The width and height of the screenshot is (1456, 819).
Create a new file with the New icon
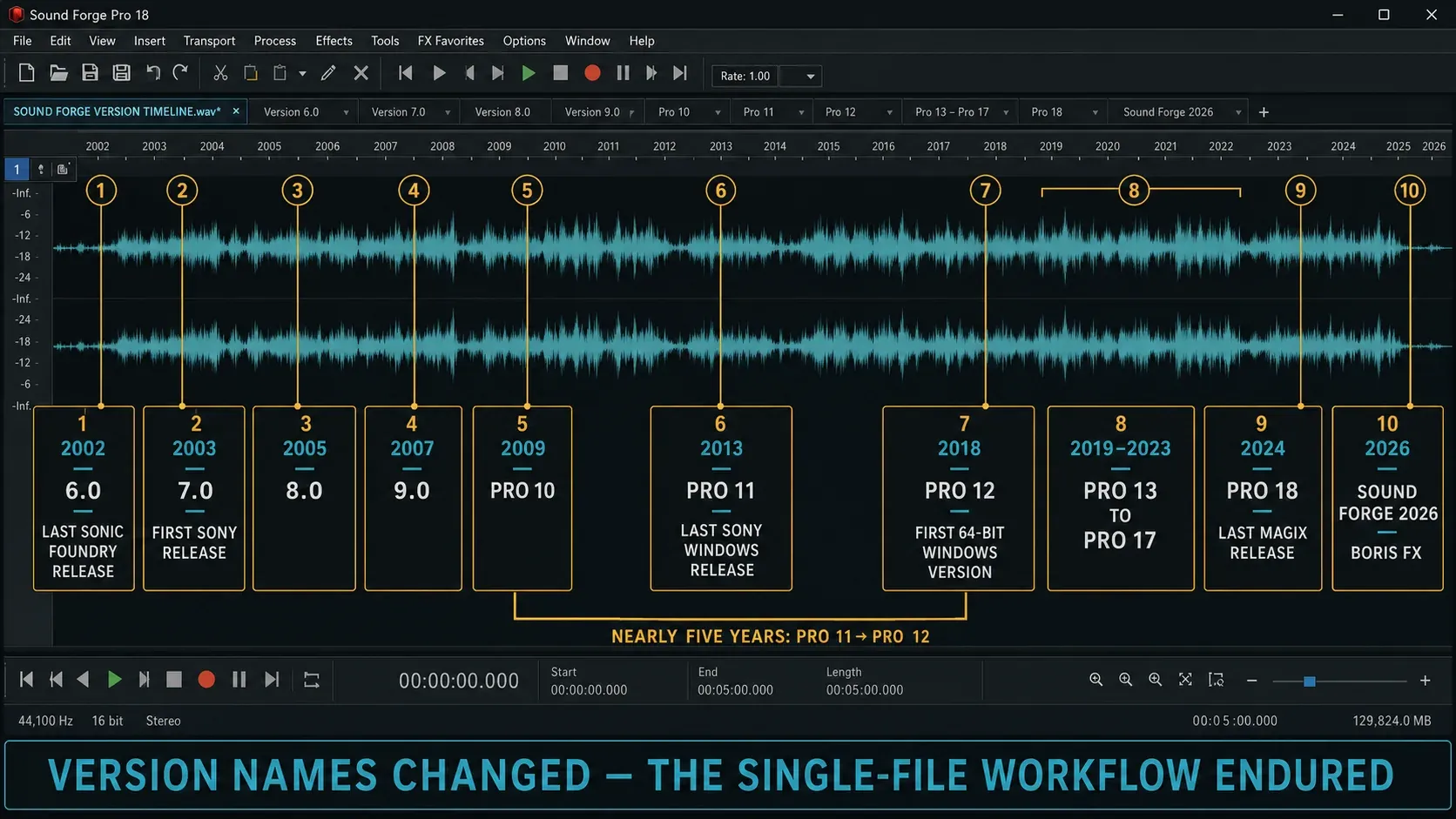[26, 73]
